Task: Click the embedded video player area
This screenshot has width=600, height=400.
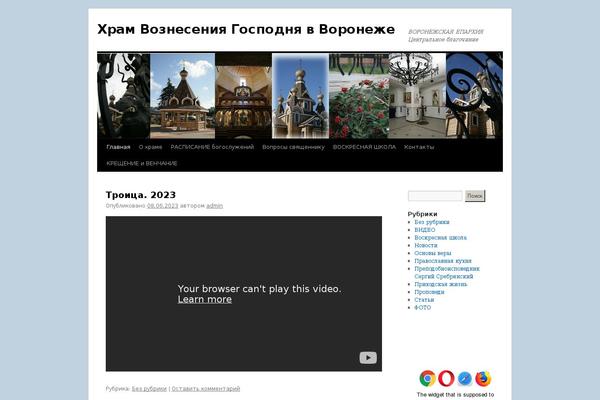Action: pos(244,294)
